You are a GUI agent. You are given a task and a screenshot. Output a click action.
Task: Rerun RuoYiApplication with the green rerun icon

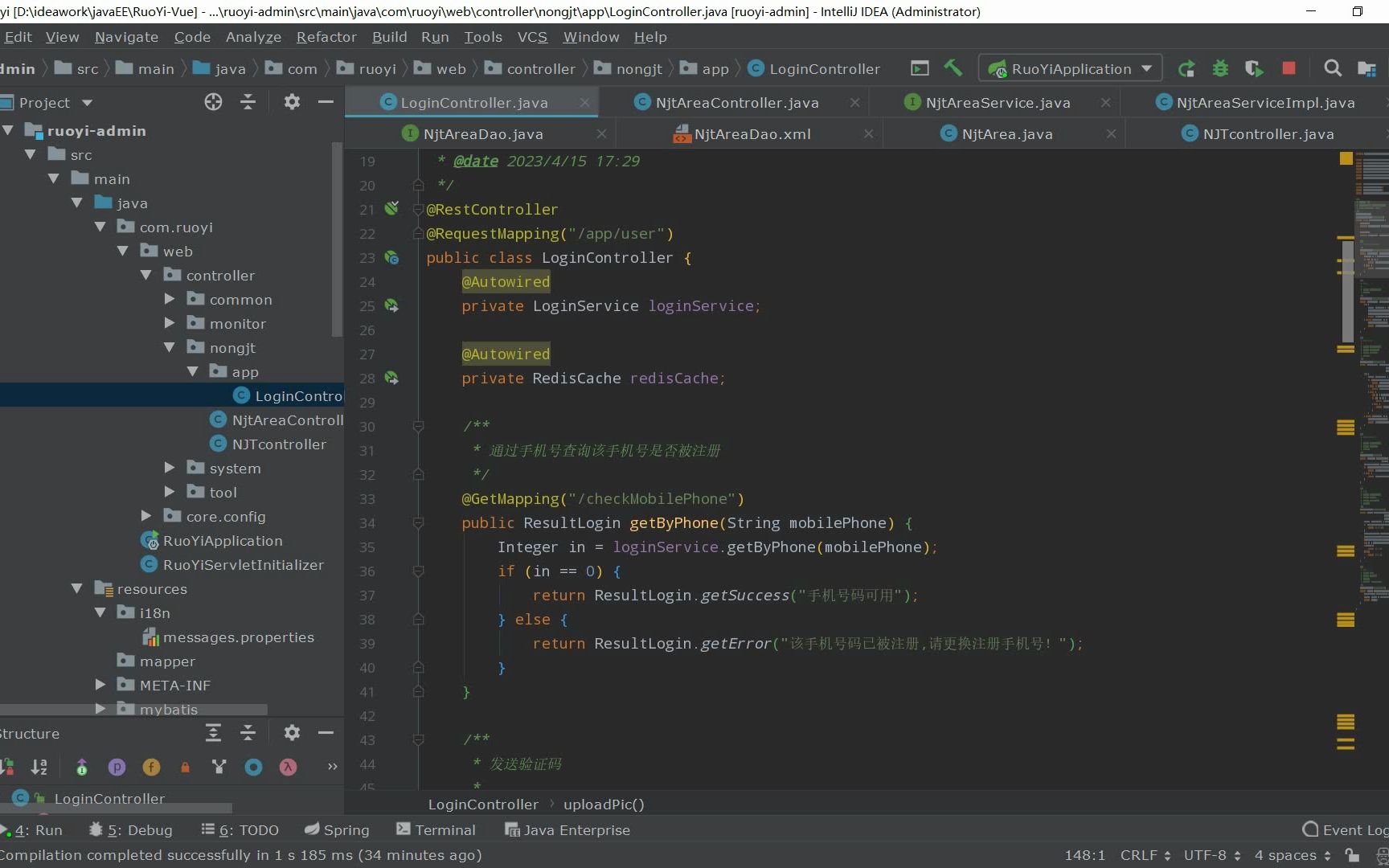click(1186, 69)
